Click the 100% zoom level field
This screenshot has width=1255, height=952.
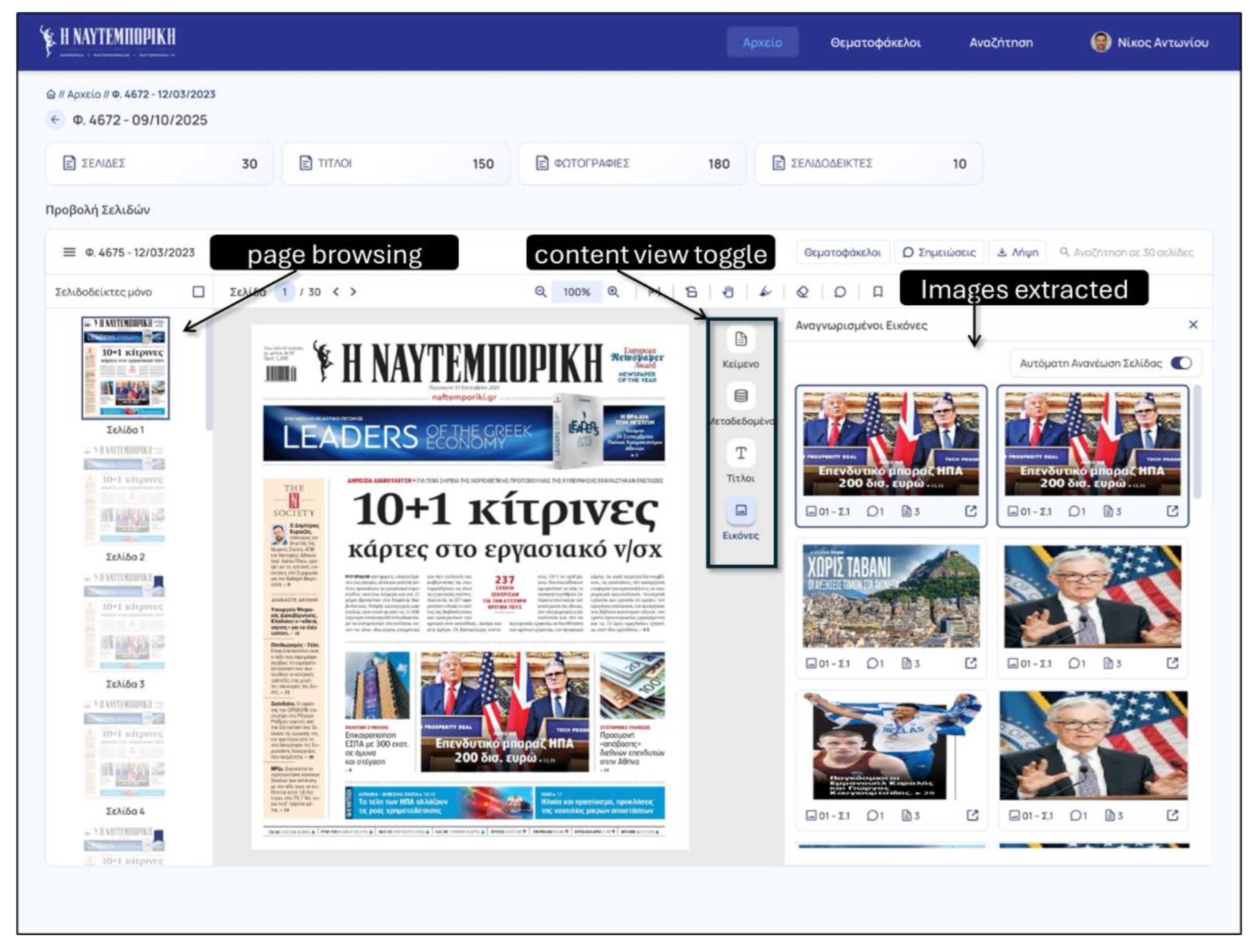[576, 292]
